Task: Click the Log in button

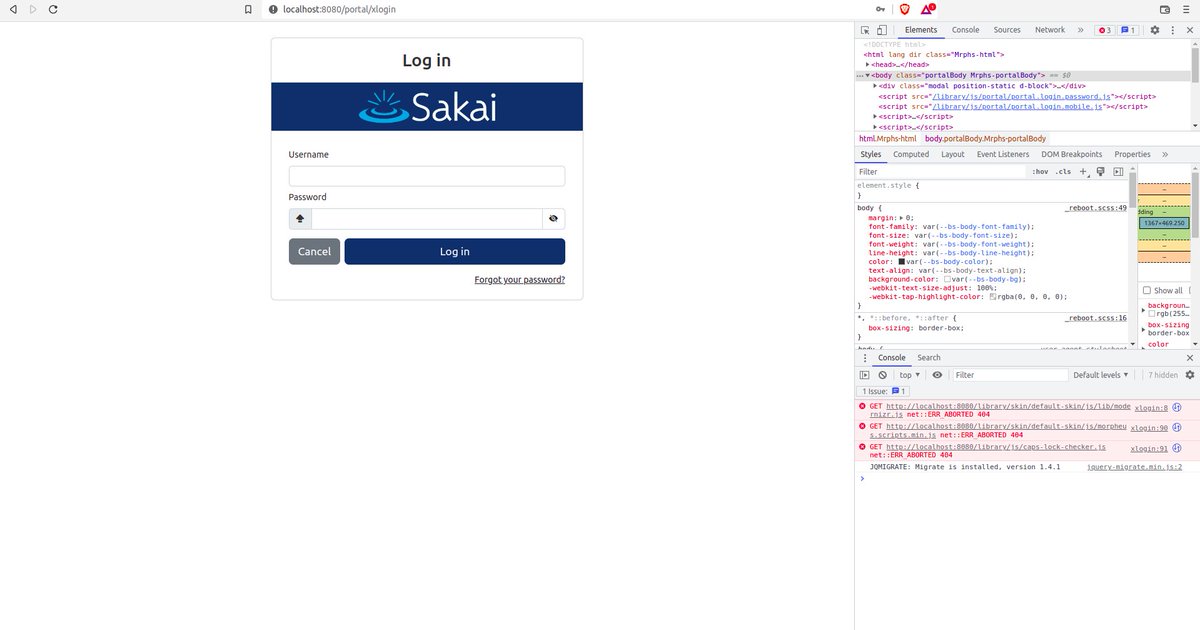Action: coord(455,251)
